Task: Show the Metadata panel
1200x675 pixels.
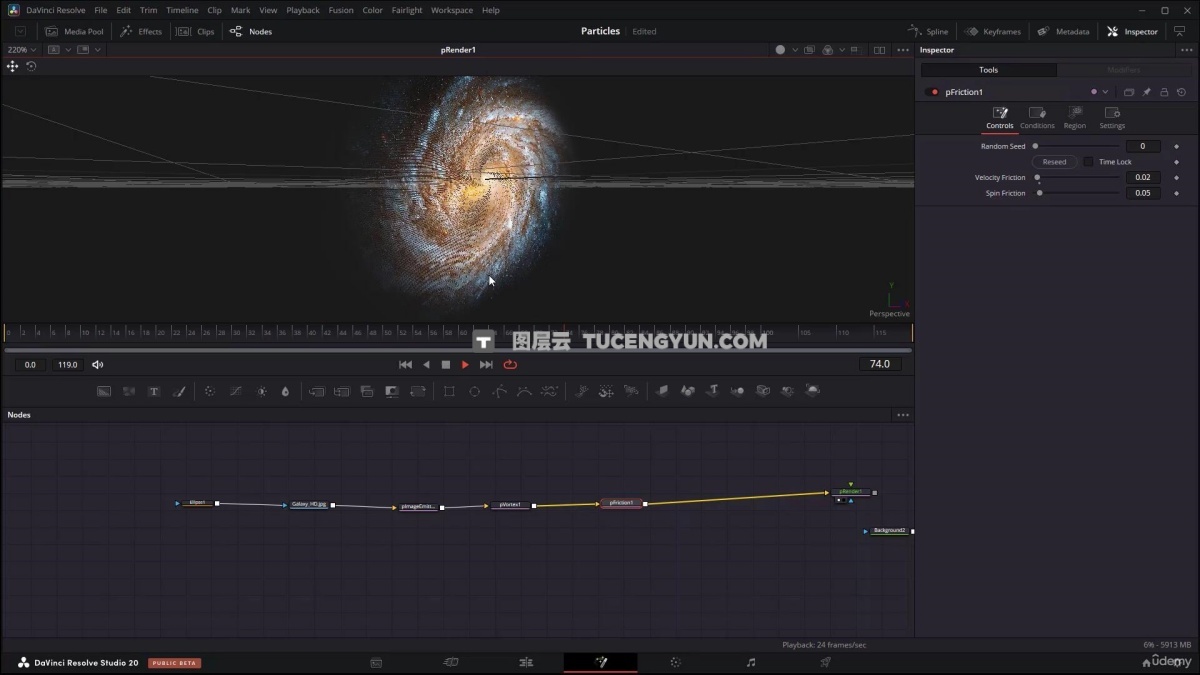Action: tap(1062, 31)
